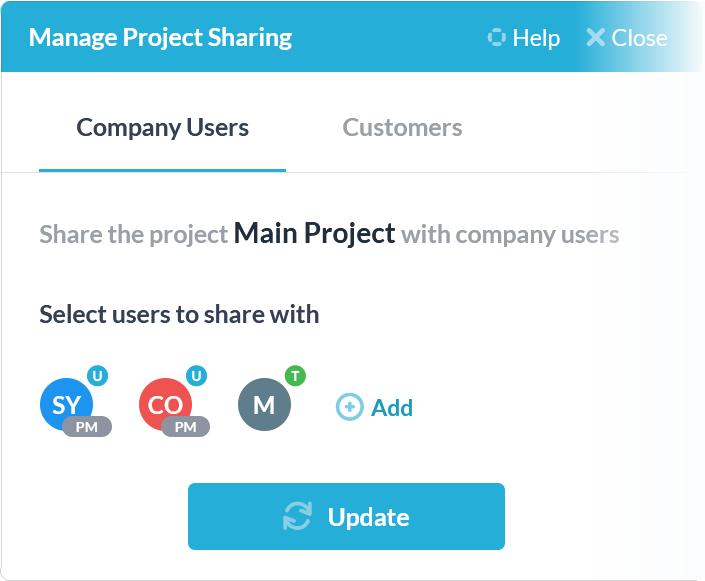Click the PM label under SY avatar
Viewport: 705px width, 581px height.
[87, 426]
